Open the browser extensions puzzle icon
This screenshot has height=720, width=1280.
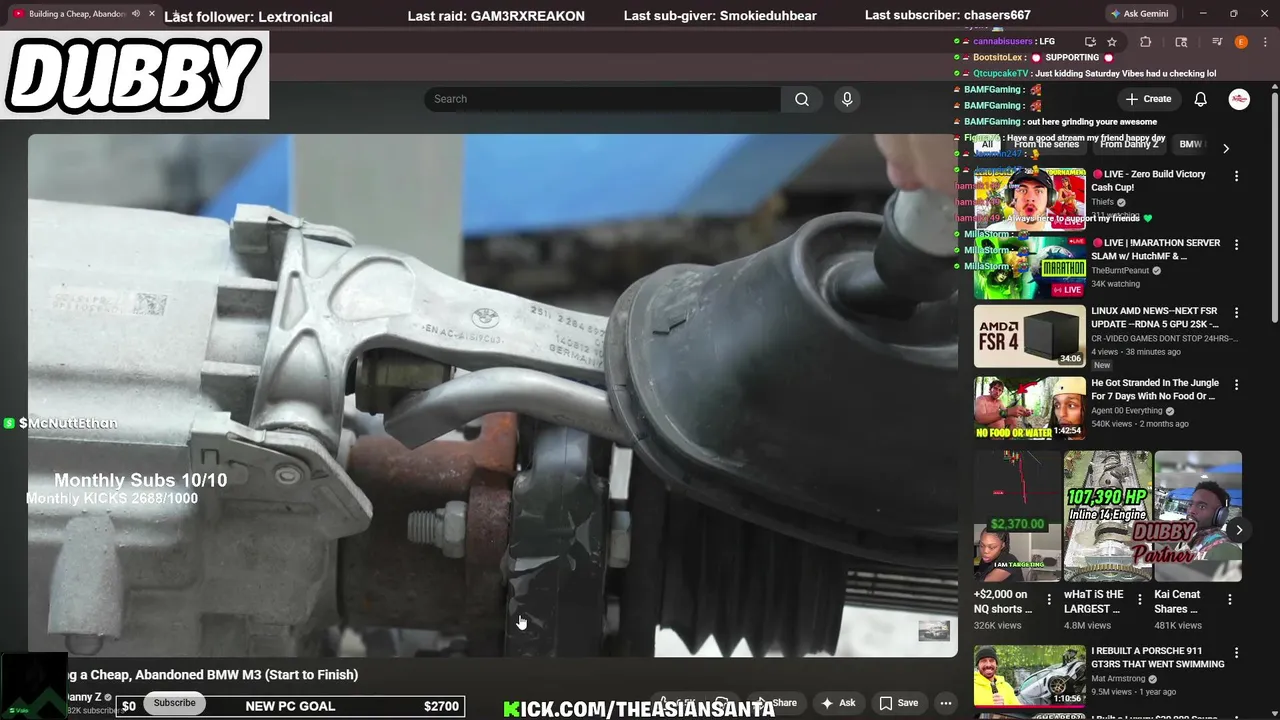(x=1146, y=42)
